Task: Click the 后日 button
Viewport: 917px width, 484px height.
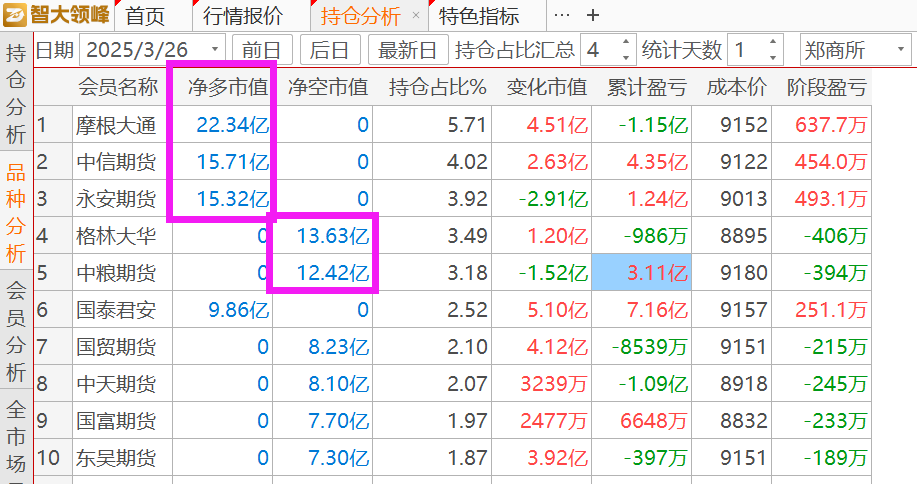Action: coord(330,50)
